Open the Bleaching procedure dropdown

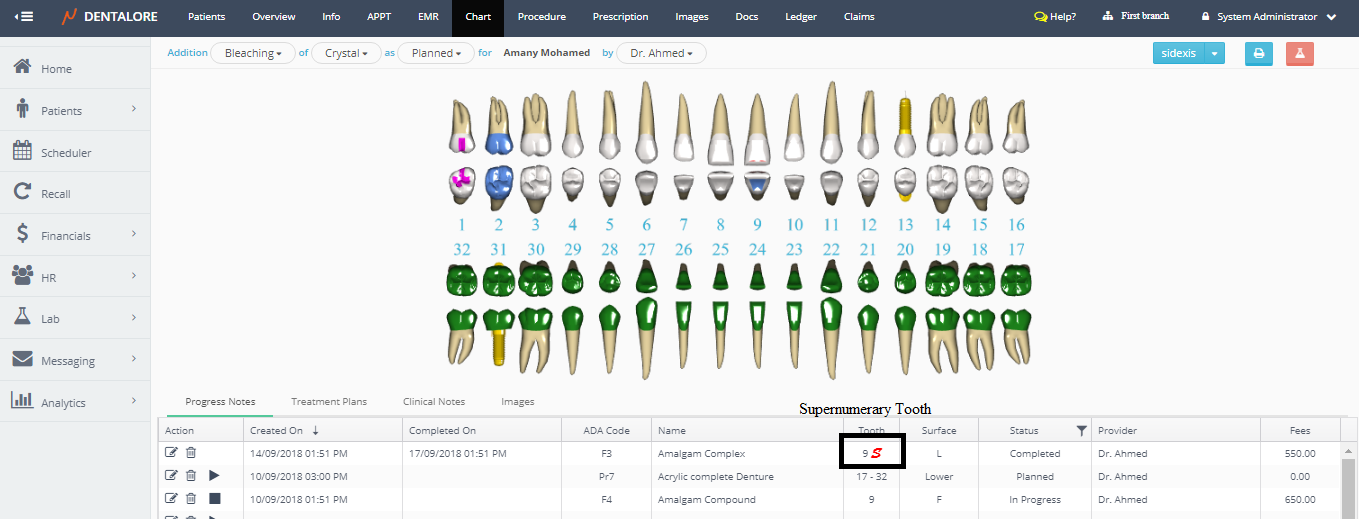tap(252, 53)
